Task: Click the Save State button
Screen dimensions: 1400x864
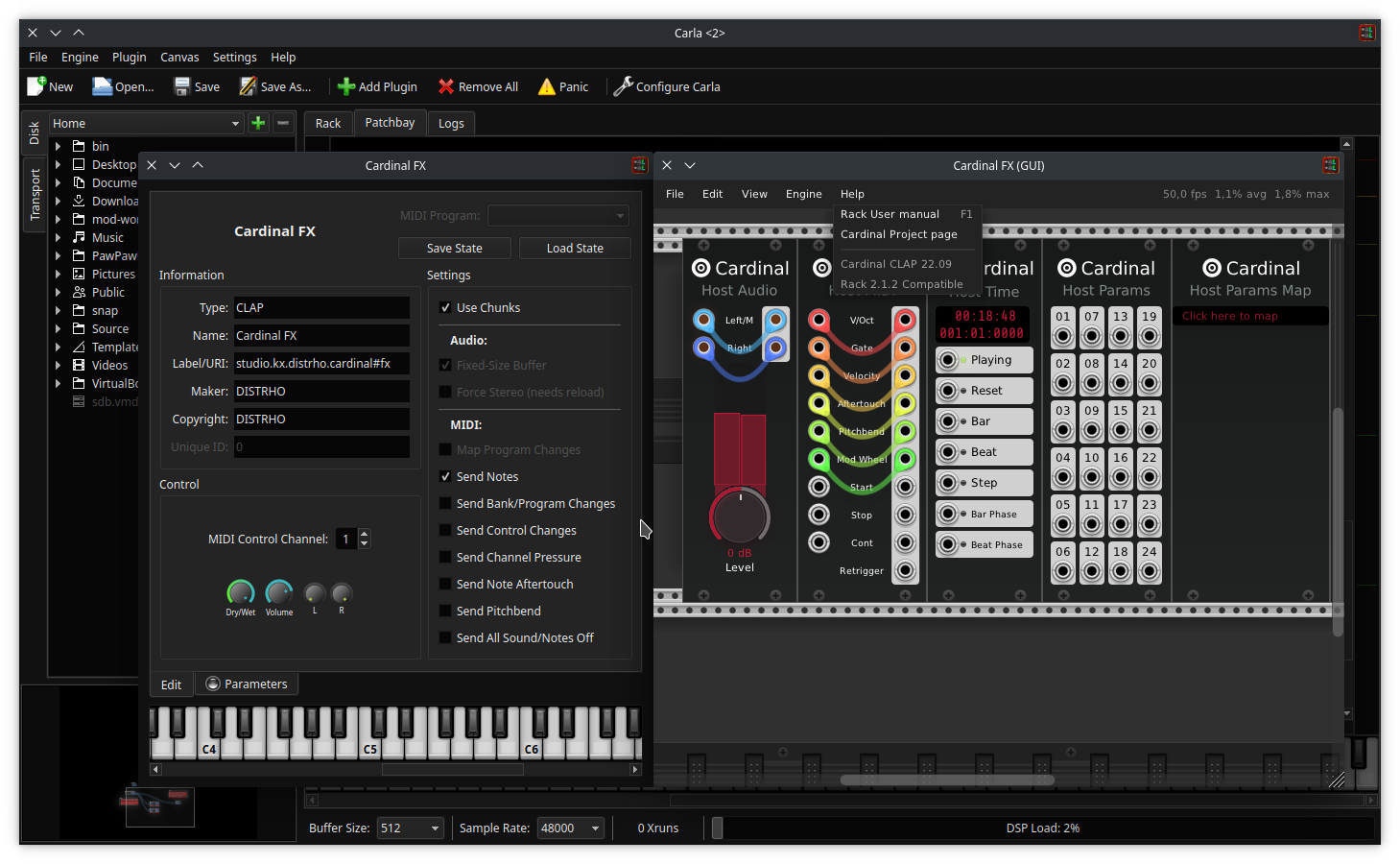Action: (455, 248)
